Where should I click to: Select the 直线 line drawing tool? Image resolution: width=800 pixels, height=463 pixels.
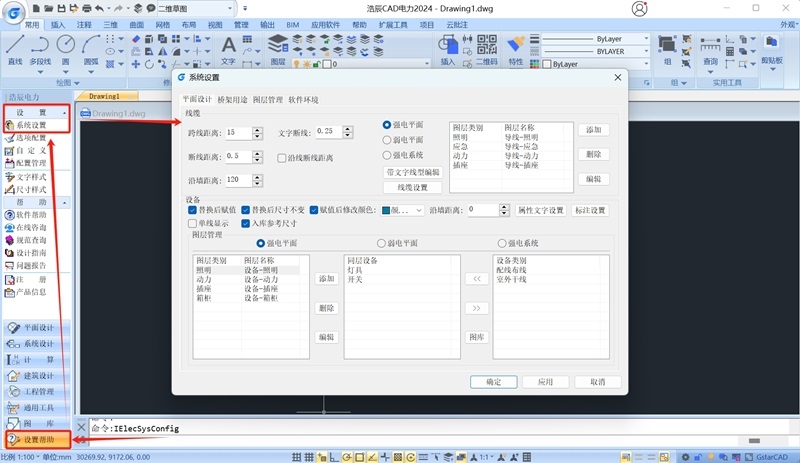(x=15, y=51)
